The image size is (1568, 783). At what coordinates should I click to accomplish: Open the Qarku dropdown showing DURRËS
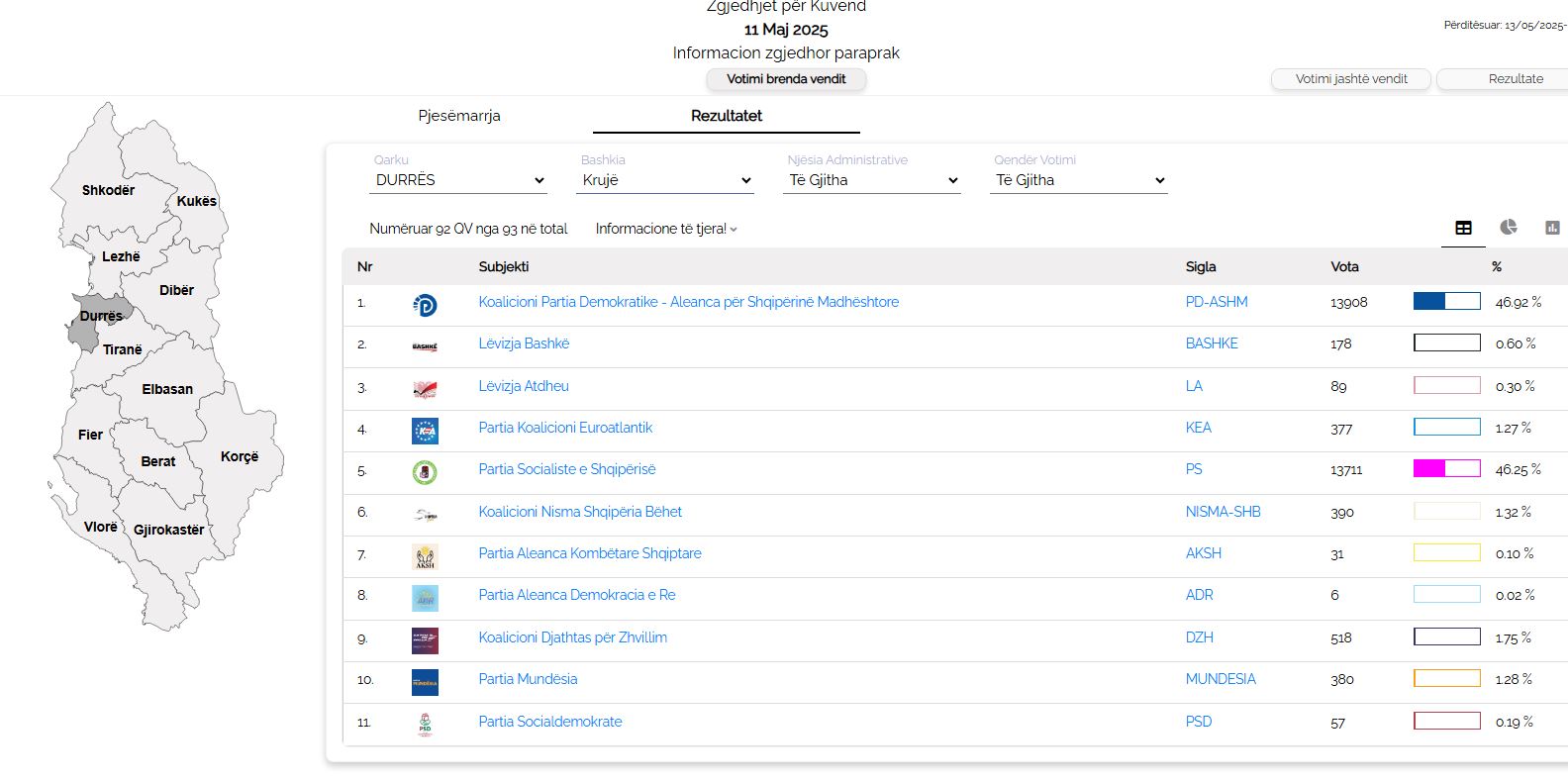[x=458, y=180]
